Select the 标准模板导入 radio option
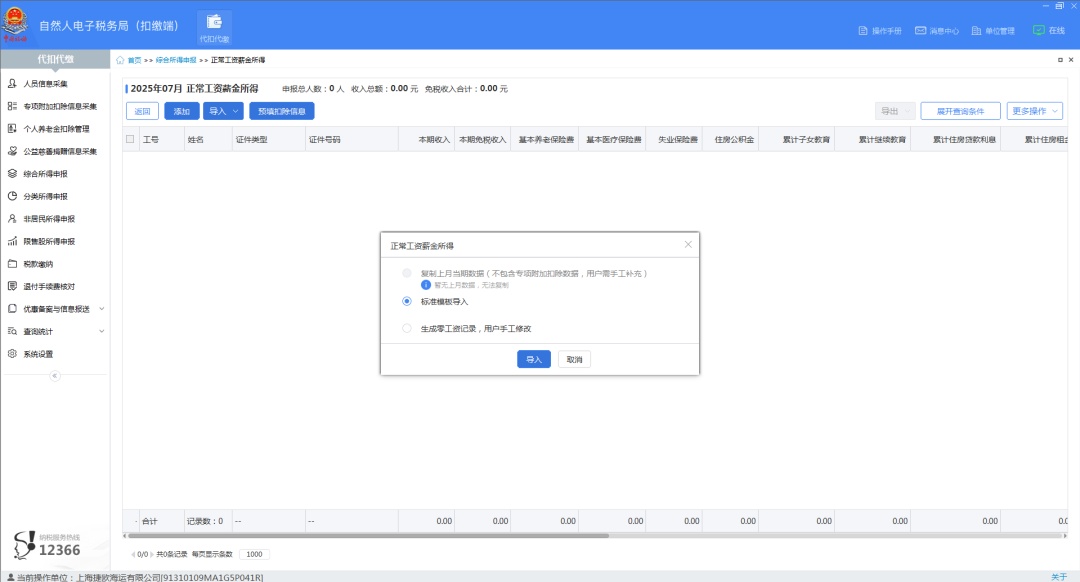The width and height of the screenshot is (1080, 582). pos(406,301)
